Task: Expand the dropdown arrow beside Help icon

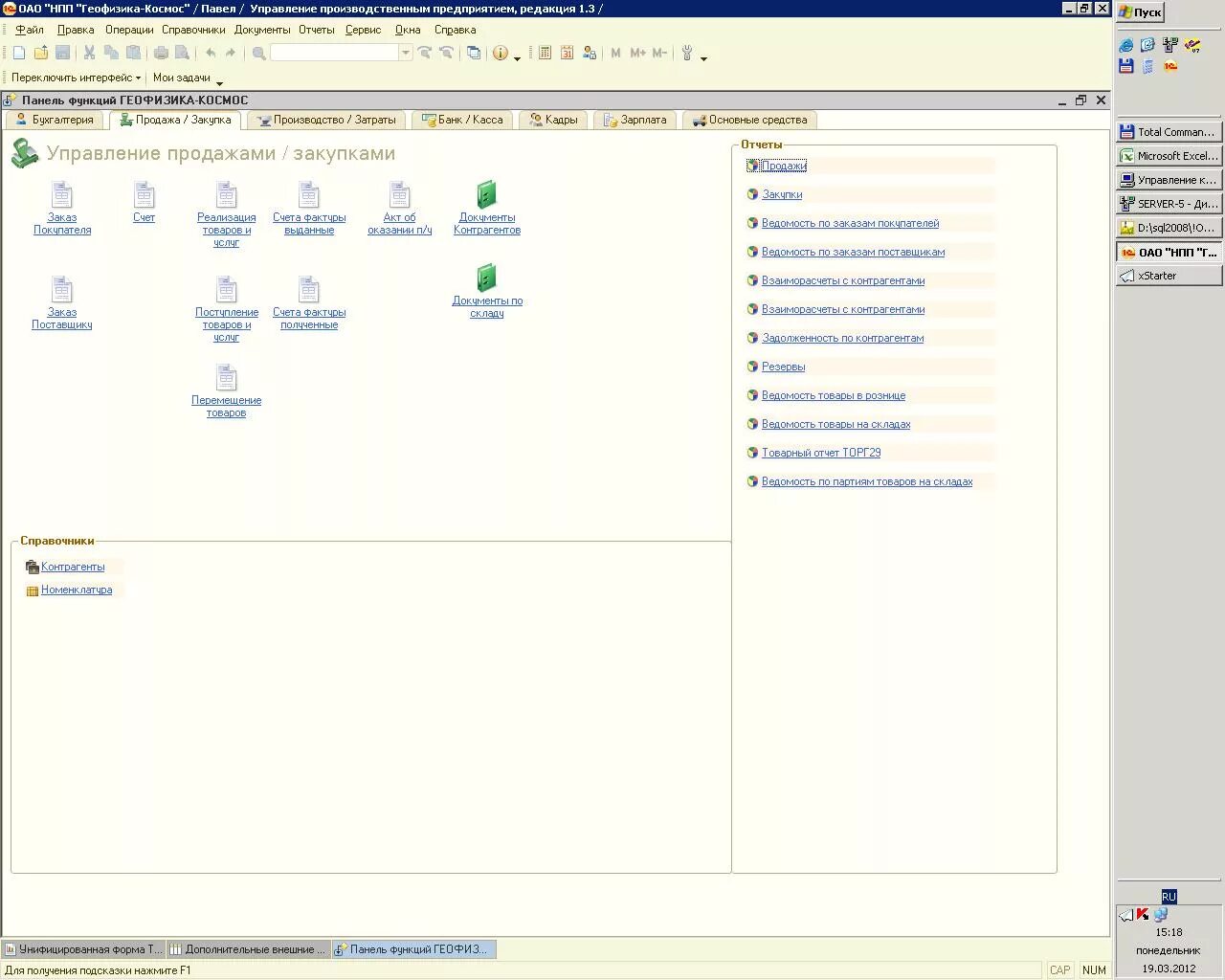Action: click(518, 58)
